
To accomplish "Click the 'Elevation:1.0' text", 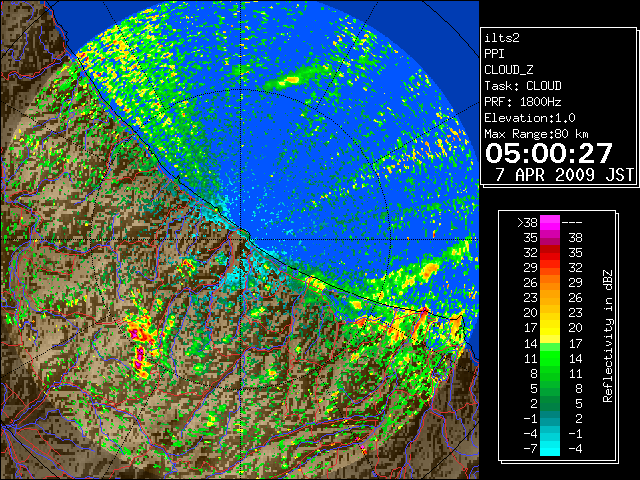I will coord(530,118).
